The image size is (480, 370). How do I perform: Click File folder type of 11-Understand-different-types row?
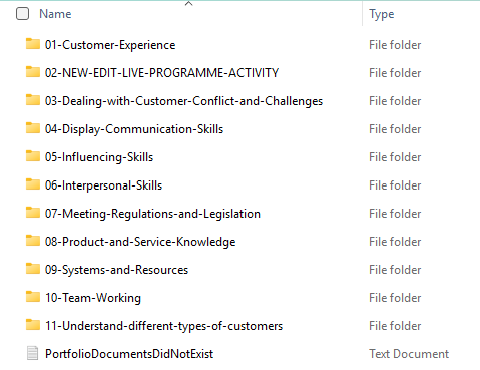395,326
